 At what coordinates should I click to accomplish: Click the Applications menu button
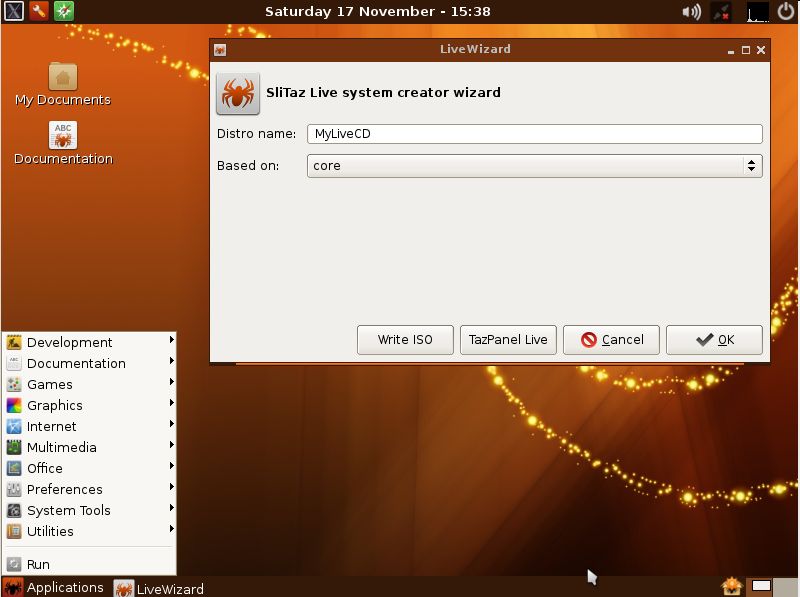[x=54, y=587]
